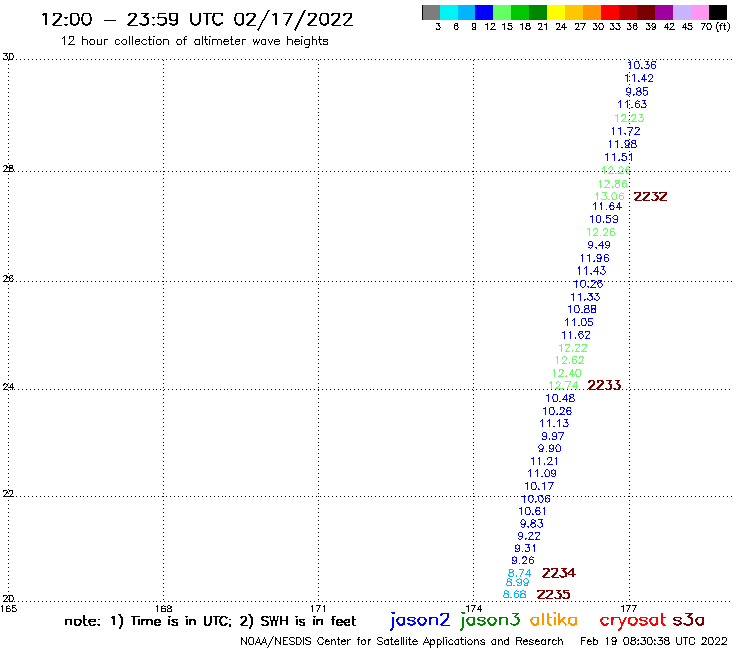This screenshot has width=740, height=650.
Task: Click the note about UTC and SWH
Action: click(210, 622)
